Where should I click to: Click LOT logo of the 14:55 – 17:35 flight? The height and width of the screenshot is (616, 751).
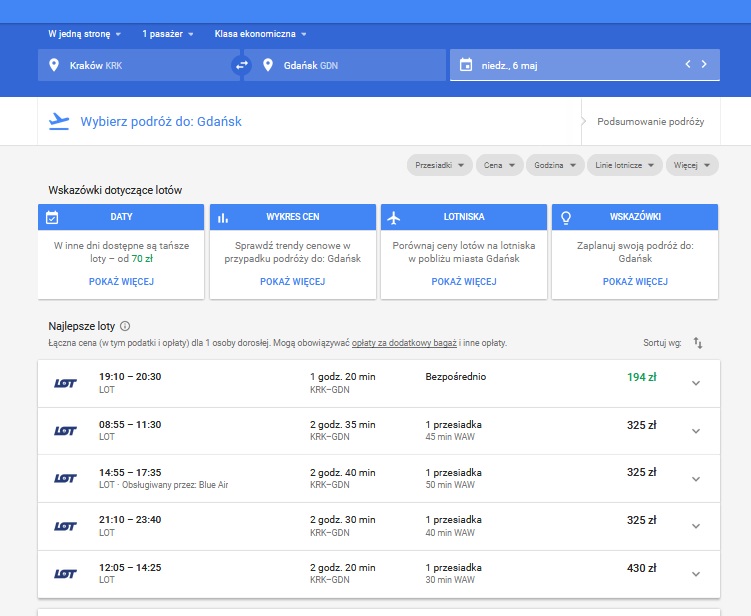click(x=65, y=479)
